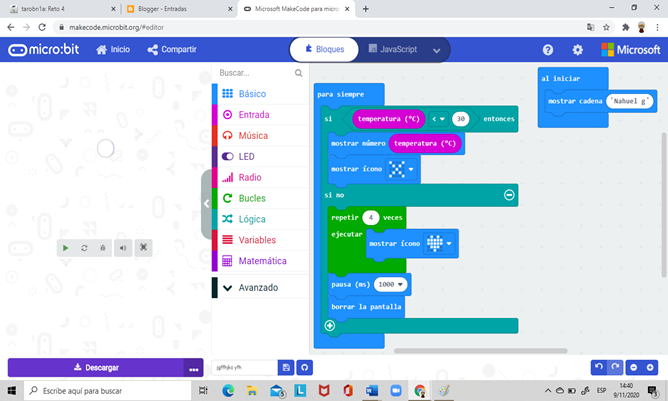
Task: Open the Básico block category
Action: coord(260,94)
